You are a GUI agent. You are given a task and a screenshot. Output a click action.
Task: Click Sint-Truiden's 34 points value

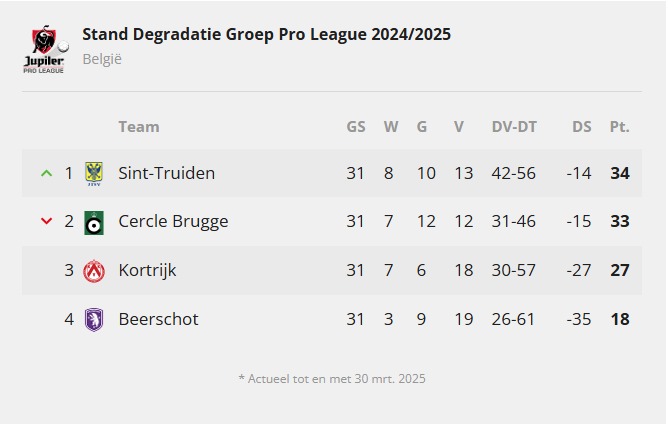(x=620, y=173)
